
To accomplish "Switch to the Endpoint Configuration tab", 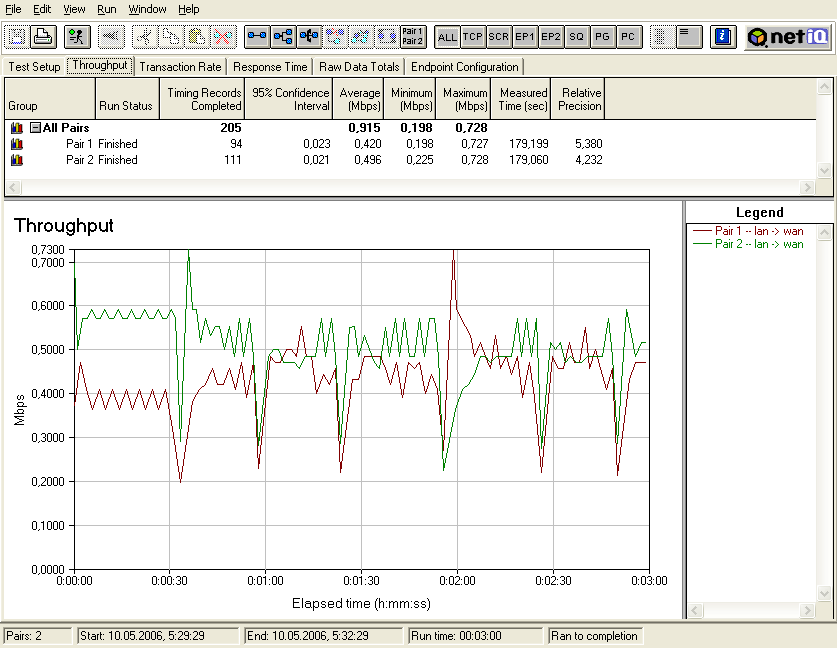I will point(464,67).
